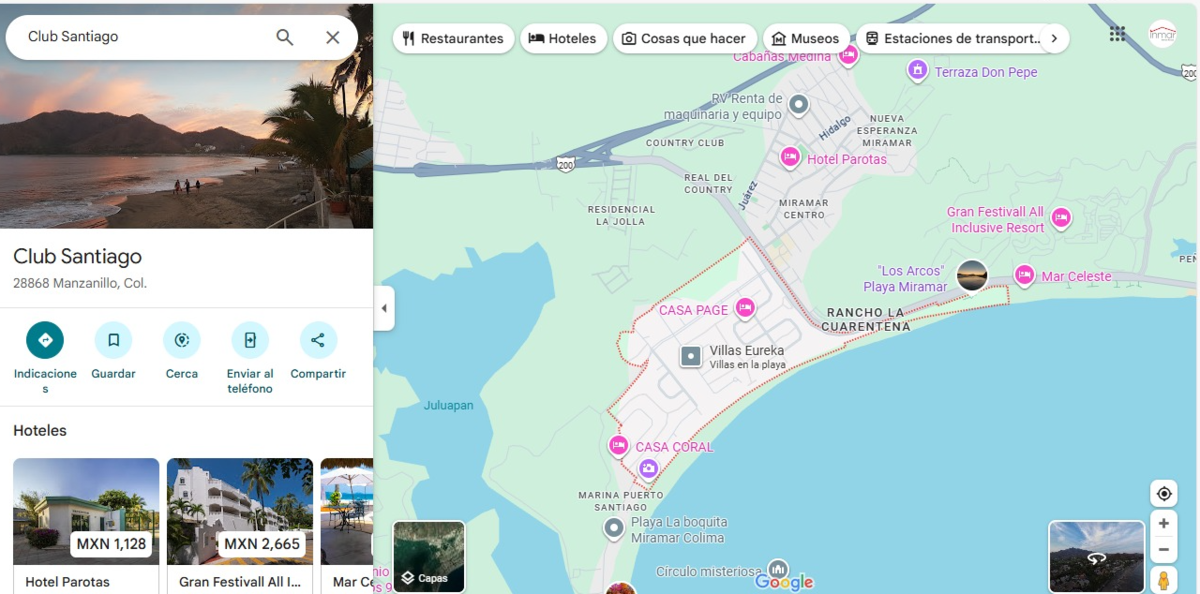Viewport: 1200px width, 594px height.
Task: Center map on my location
Action: click(1163, 494)
